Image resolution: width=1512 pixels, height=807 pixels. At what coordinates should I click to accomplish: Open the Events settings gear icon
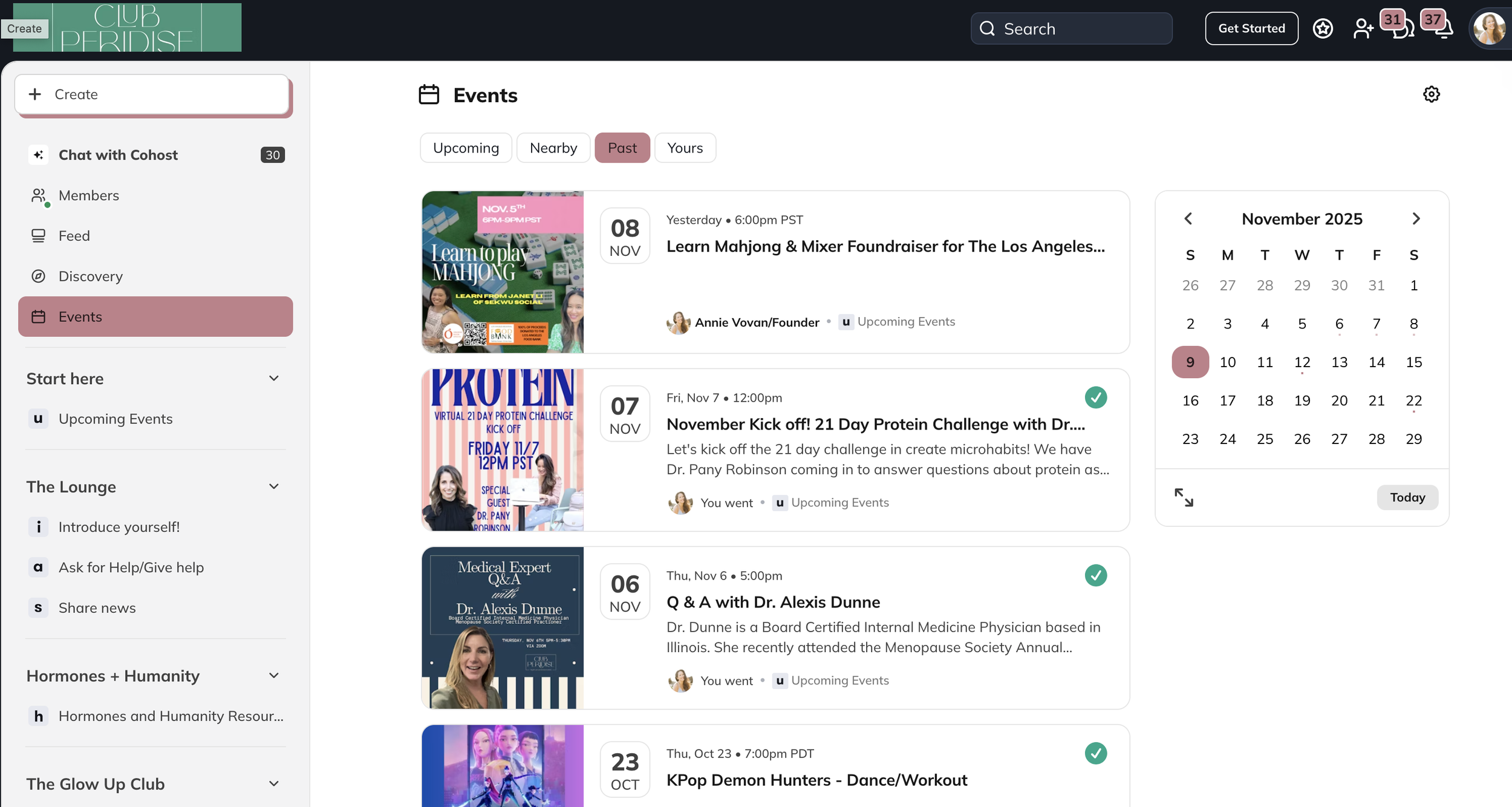[x=1431, y=94]
